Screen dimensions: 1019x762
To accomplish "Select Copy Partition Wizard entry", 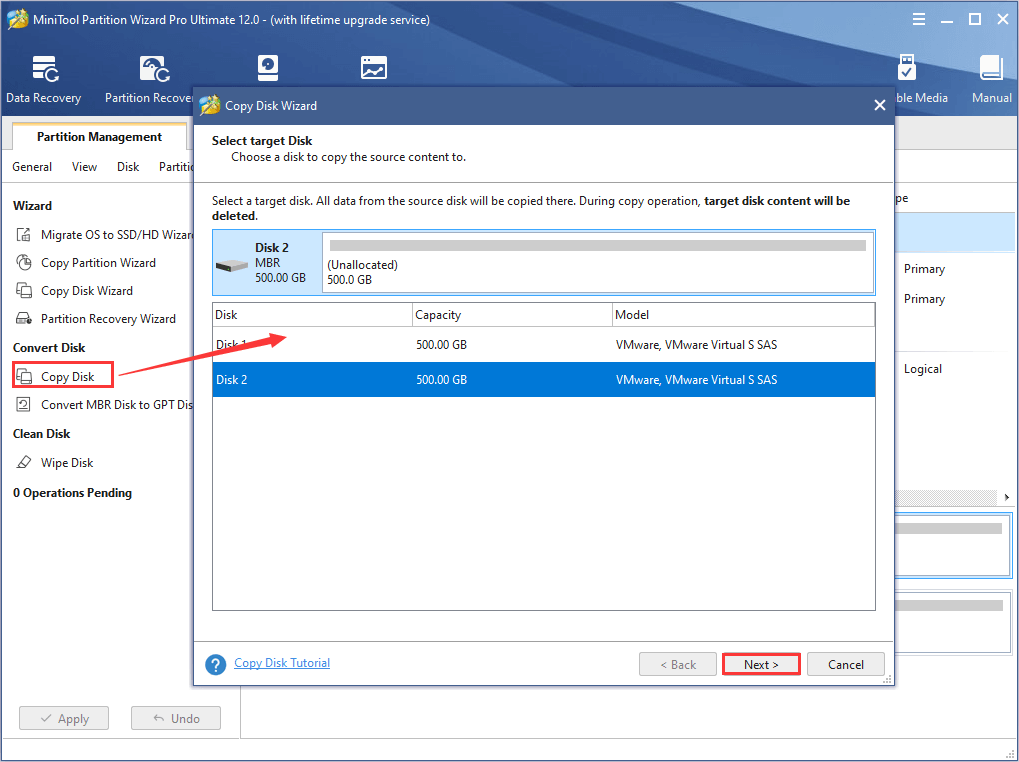I will (x=98, y=262).
